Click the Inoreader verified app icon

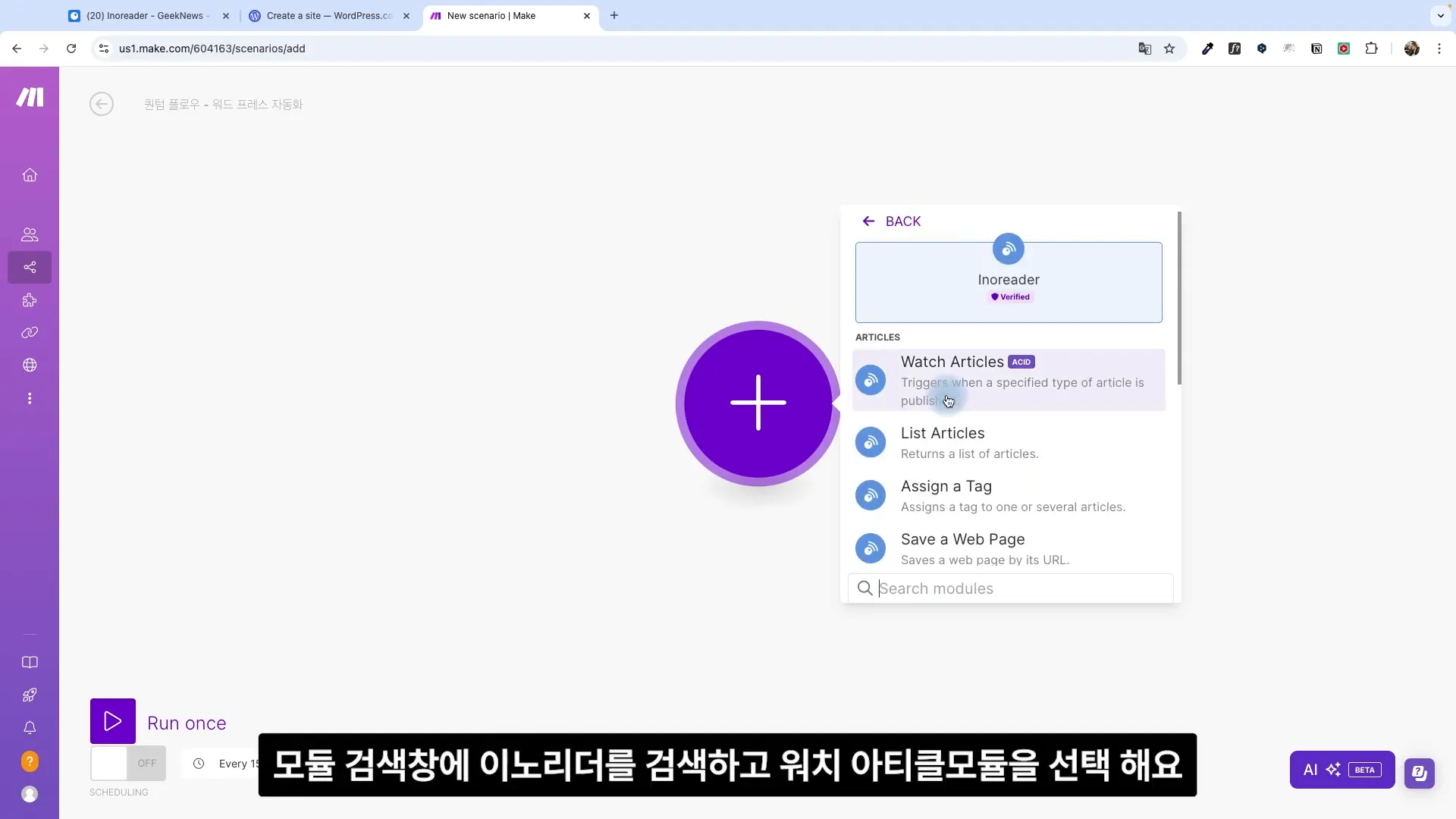pyautogui.click(x=1008, y=249)
